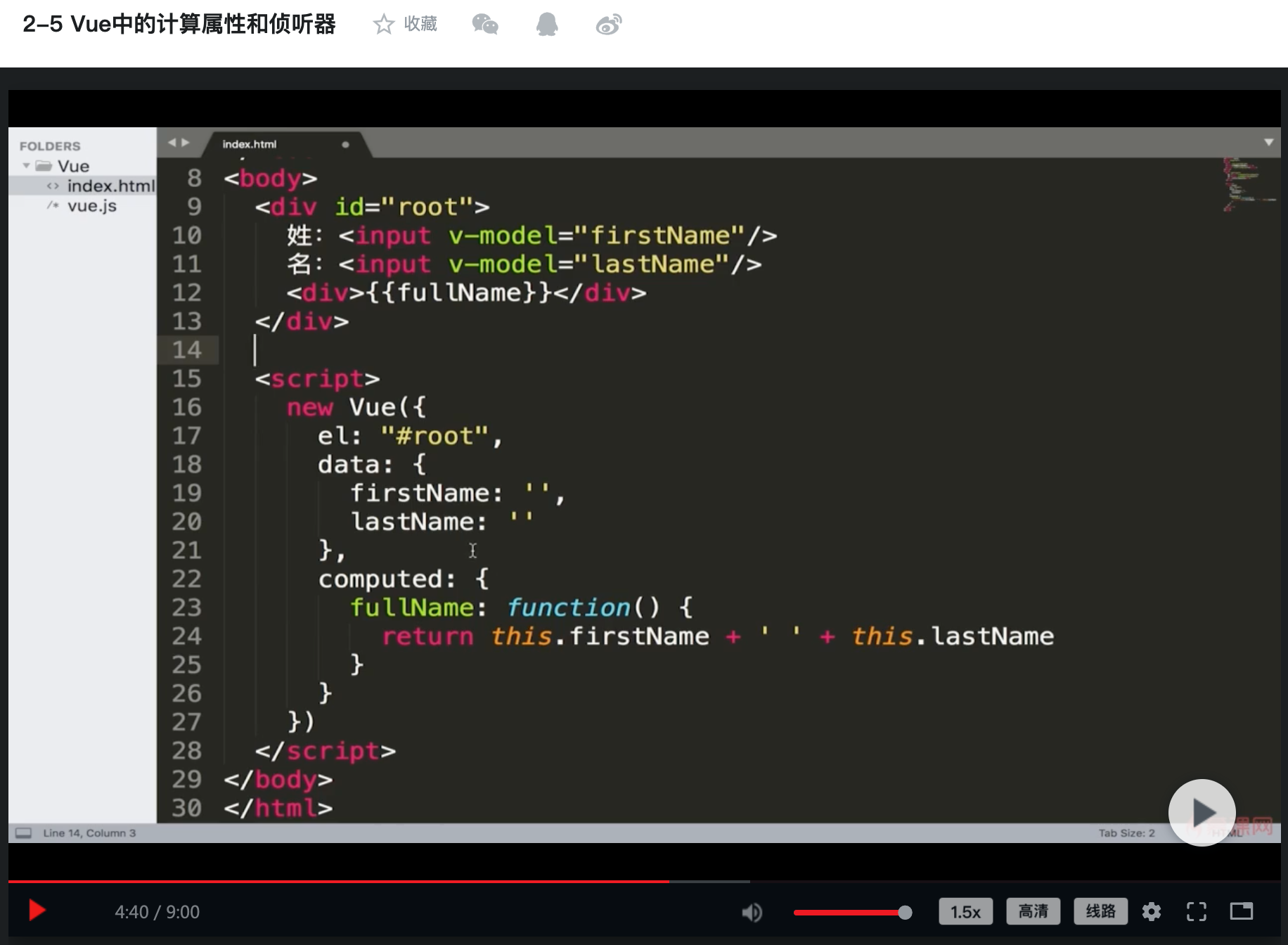
Task: Click new Vue({ on line 16
Action: (x=356, y=407)
